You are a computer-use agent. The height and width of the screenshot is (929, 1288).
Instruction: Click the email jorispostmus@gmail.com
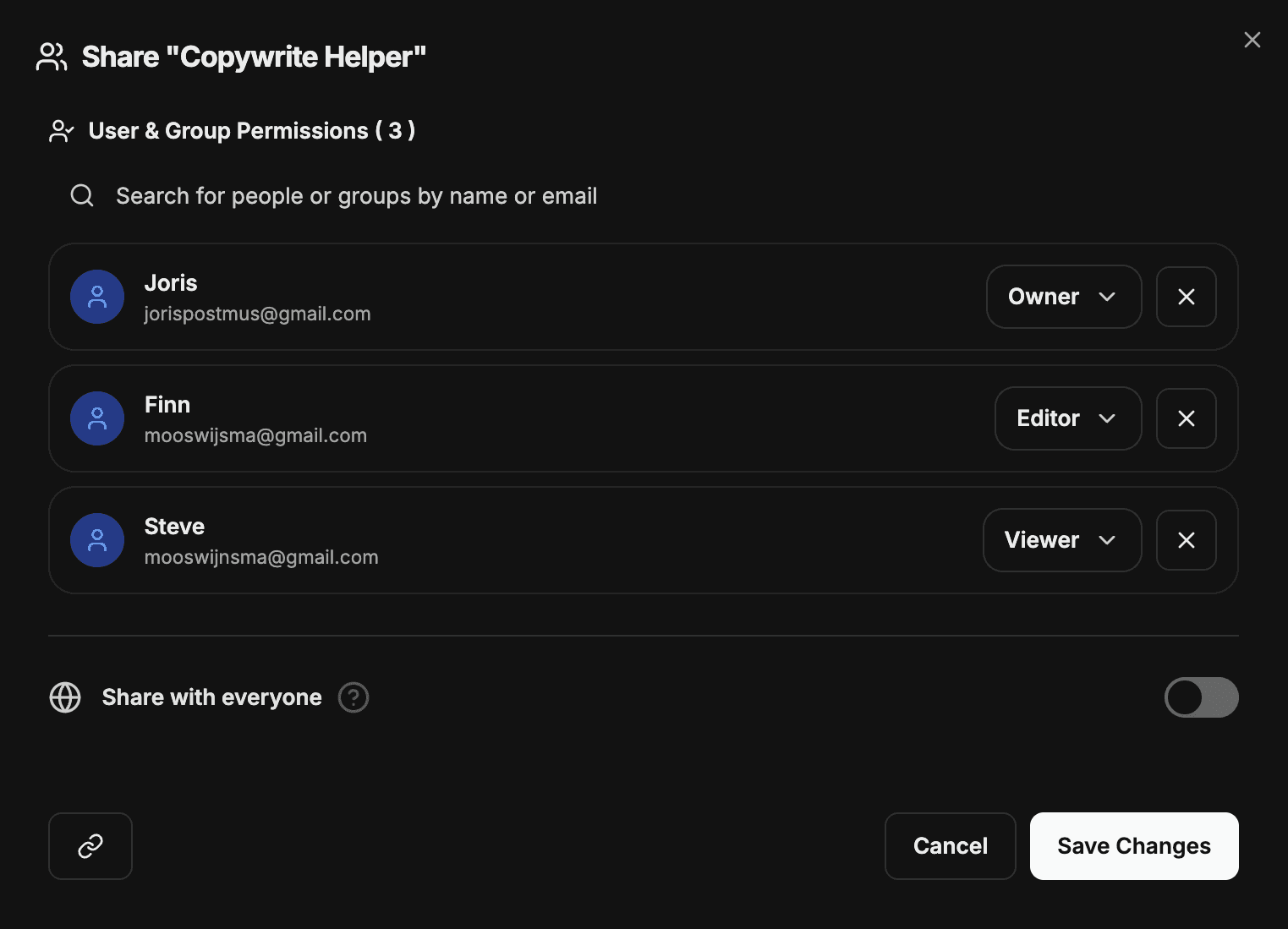point(258,314)
